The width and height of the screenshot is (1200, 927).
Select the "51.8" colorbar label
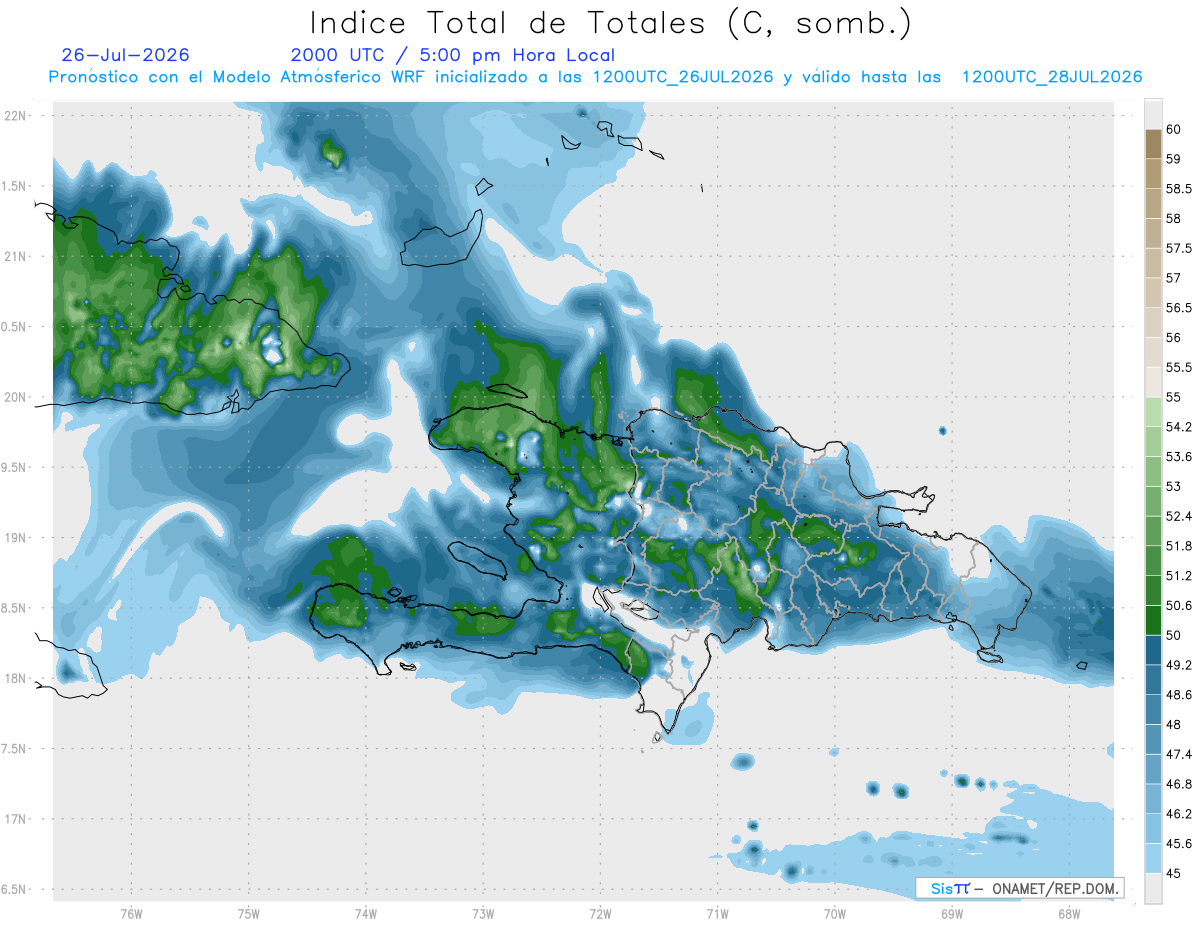click(x=1178, y=546)
